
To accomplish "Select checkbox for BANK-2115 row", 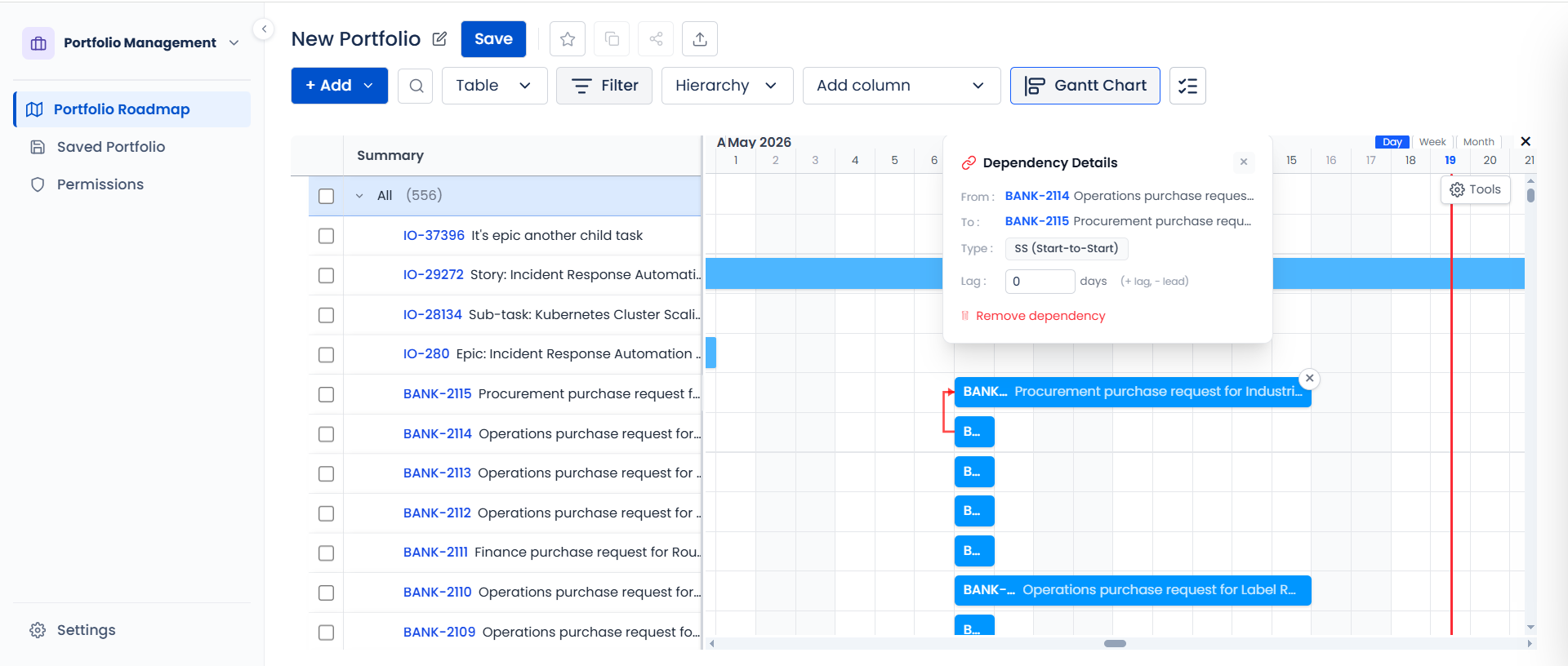I will point(327,394).
